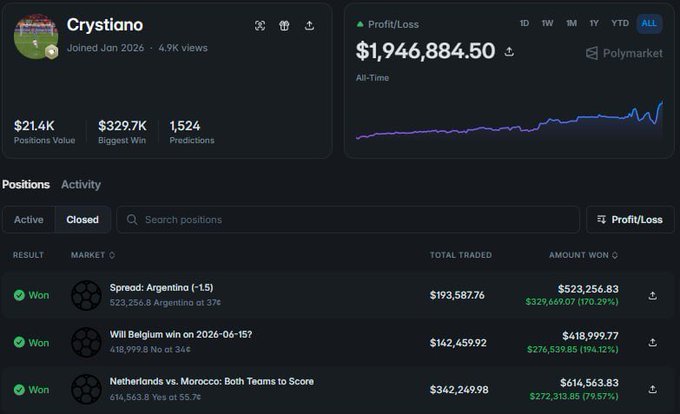Select the 1Y time range
This screenshot has width=680, height=414.
(594, 23)
